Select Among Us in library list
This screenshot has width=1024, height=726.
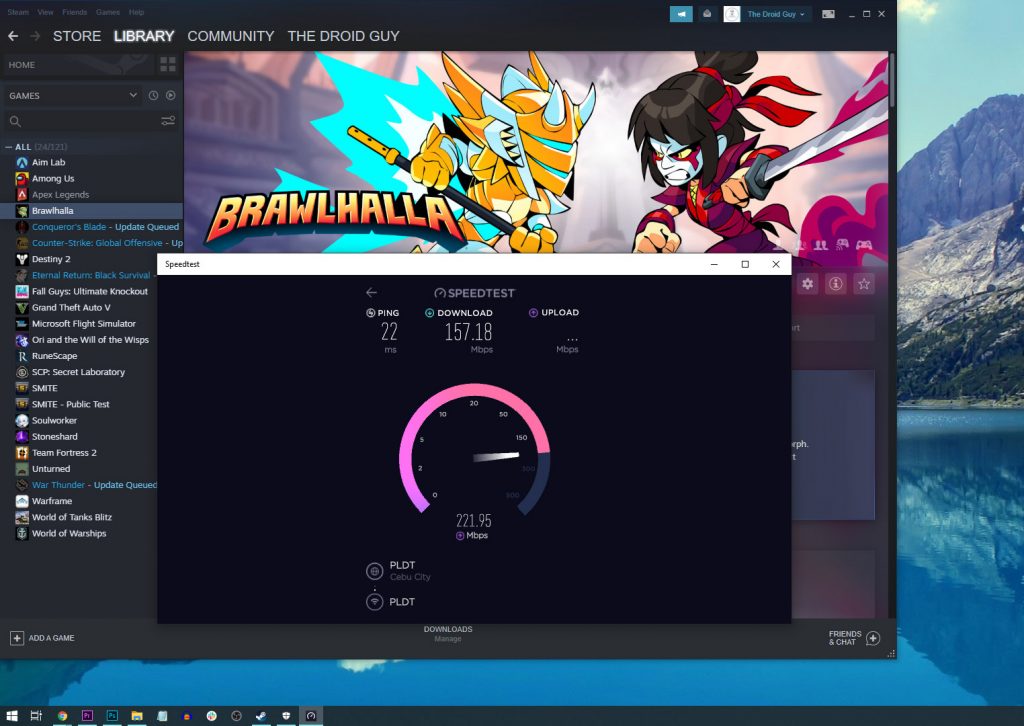91,178
